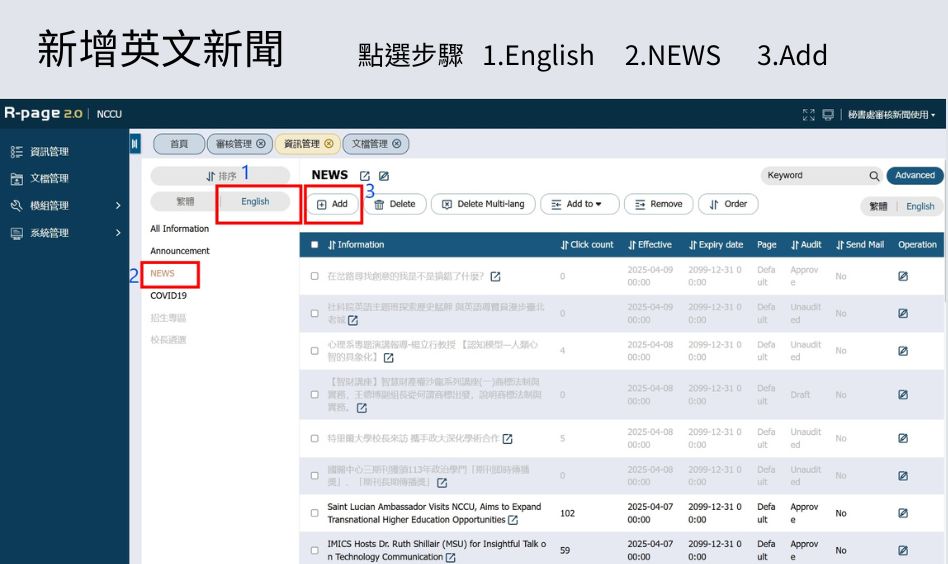The width and height of the screenshot is (948, 564).
Task: Click the search magnifier icon
Action: pos(874,176)
